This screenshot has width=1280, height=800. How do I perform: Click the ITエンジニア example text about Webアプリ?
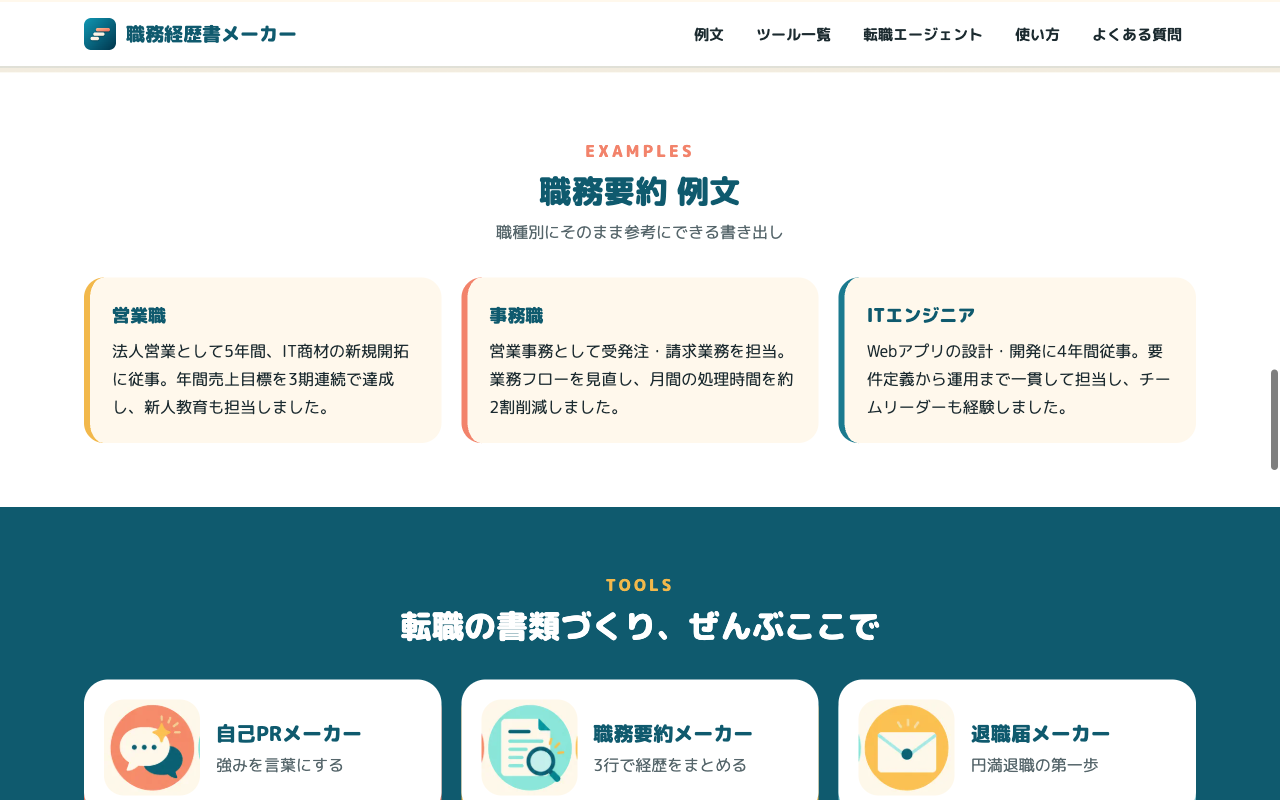tap(1018, 380)
